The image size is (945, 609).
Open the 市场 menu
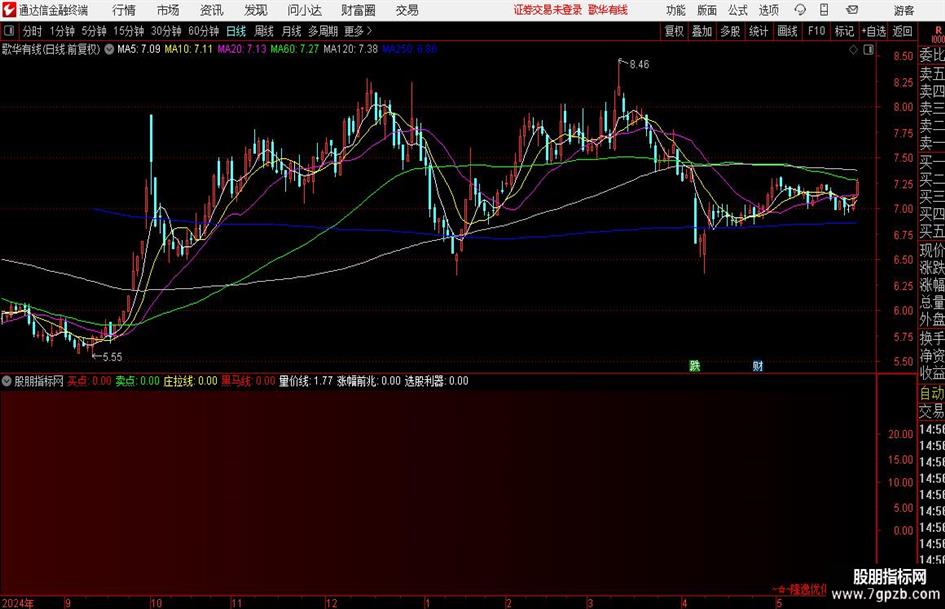click(x=168, y=10)
